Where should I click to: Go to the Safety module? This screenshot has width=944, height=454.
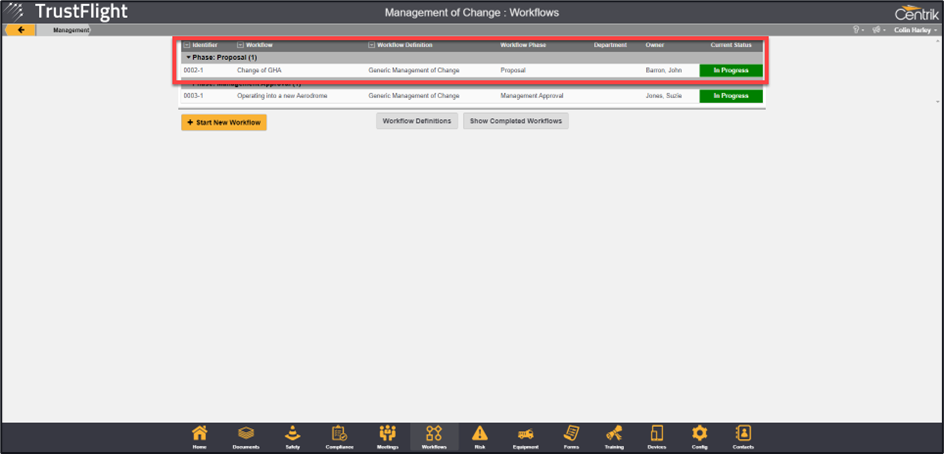[x=293, y=435]
